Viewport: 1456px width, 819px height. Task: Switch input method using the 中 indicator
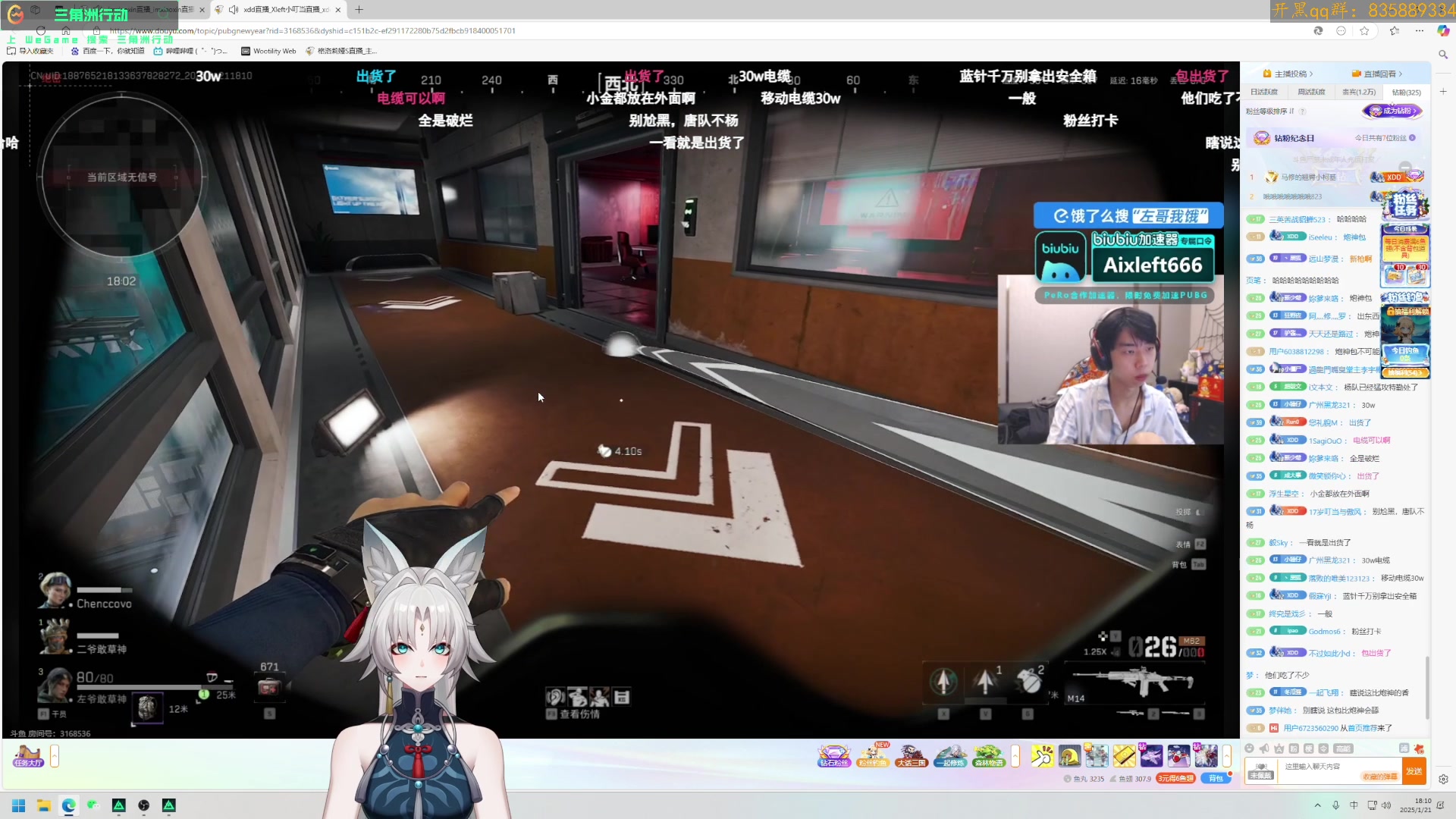[1354, 805]
